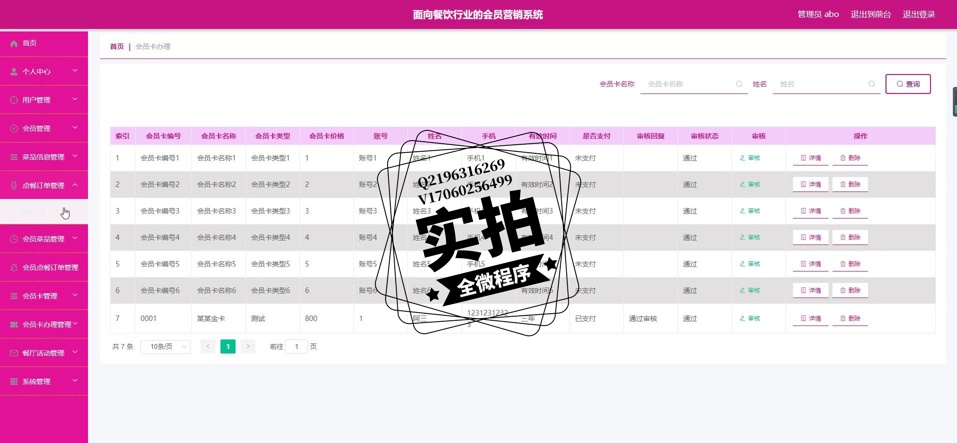Click the 审核 edit icon for row 1

pos(742,158)
